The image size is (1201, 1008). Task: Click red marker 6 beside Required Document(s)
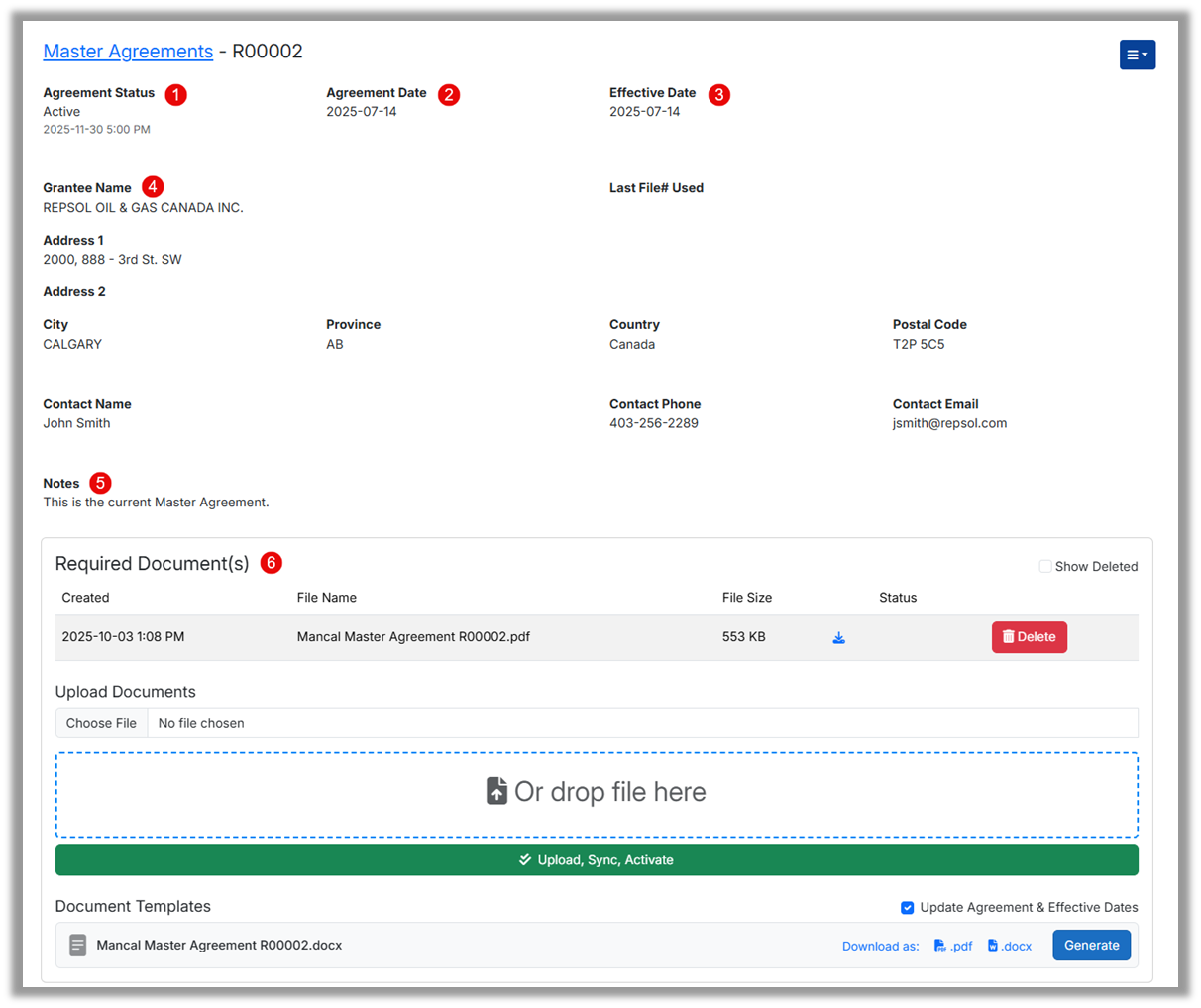click(x=272, y=563)
